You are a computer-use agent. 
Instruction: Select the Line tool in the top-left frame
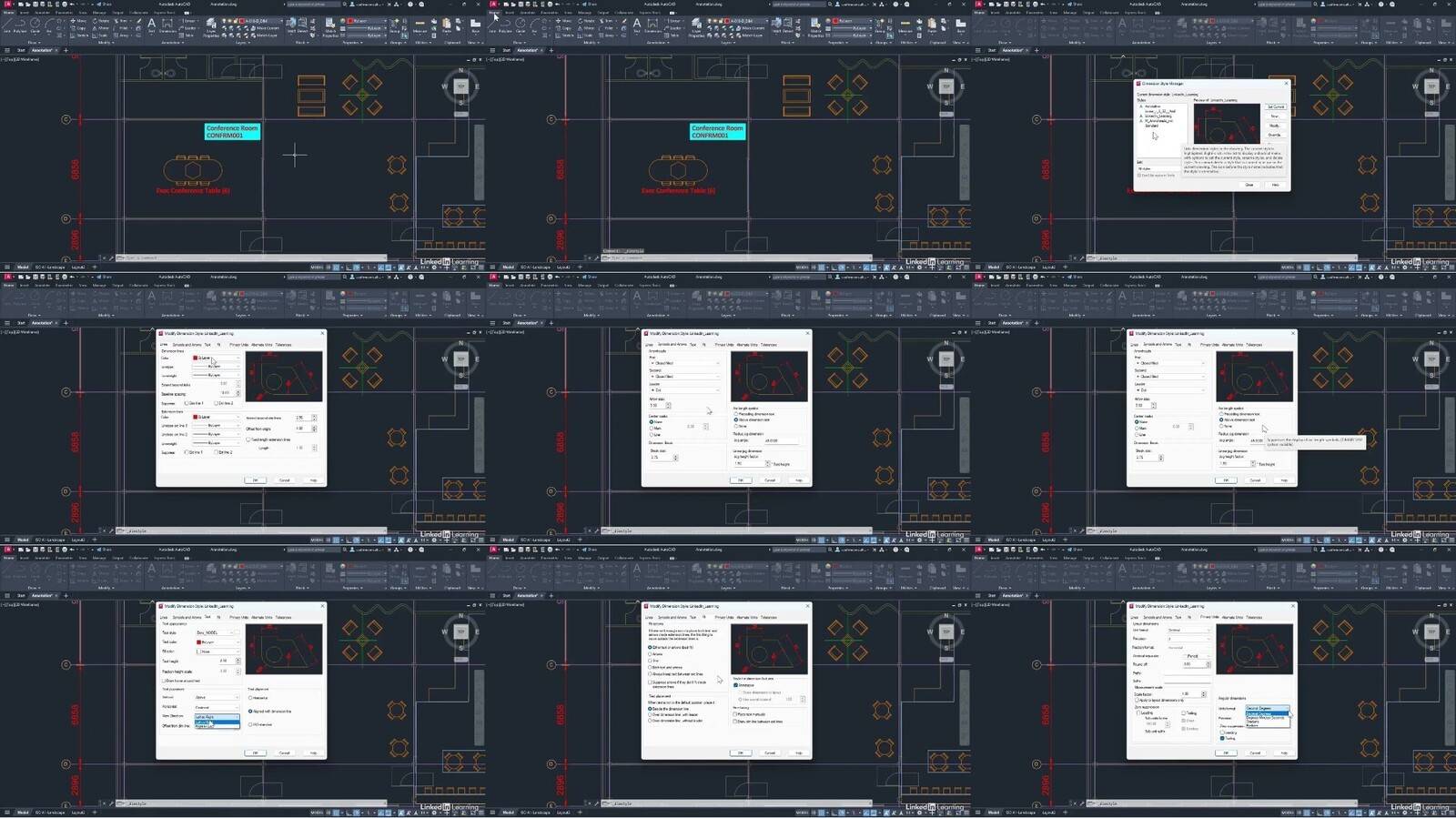tap(7, 25)
